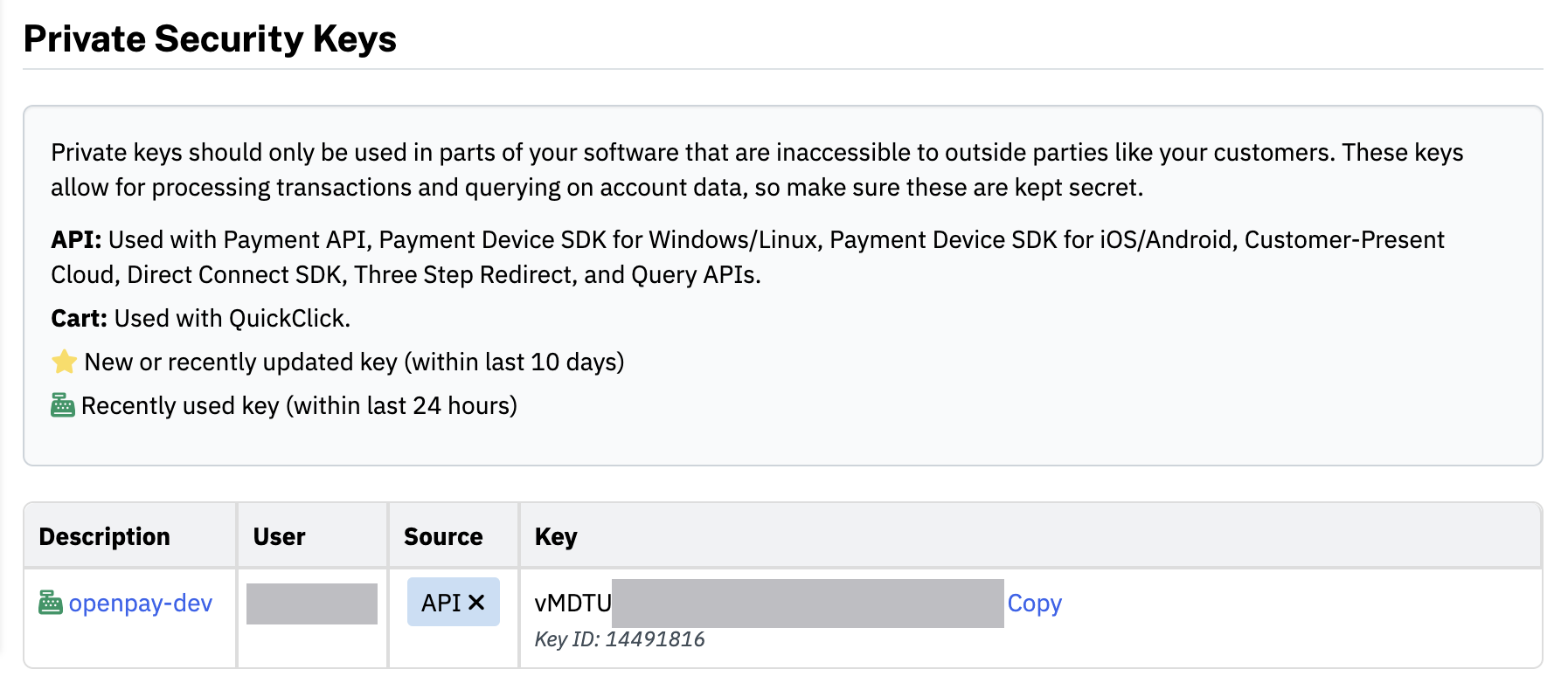Click "Recently used key (within last 24 hours)"

pyautogui.click(x=299, y=405)
